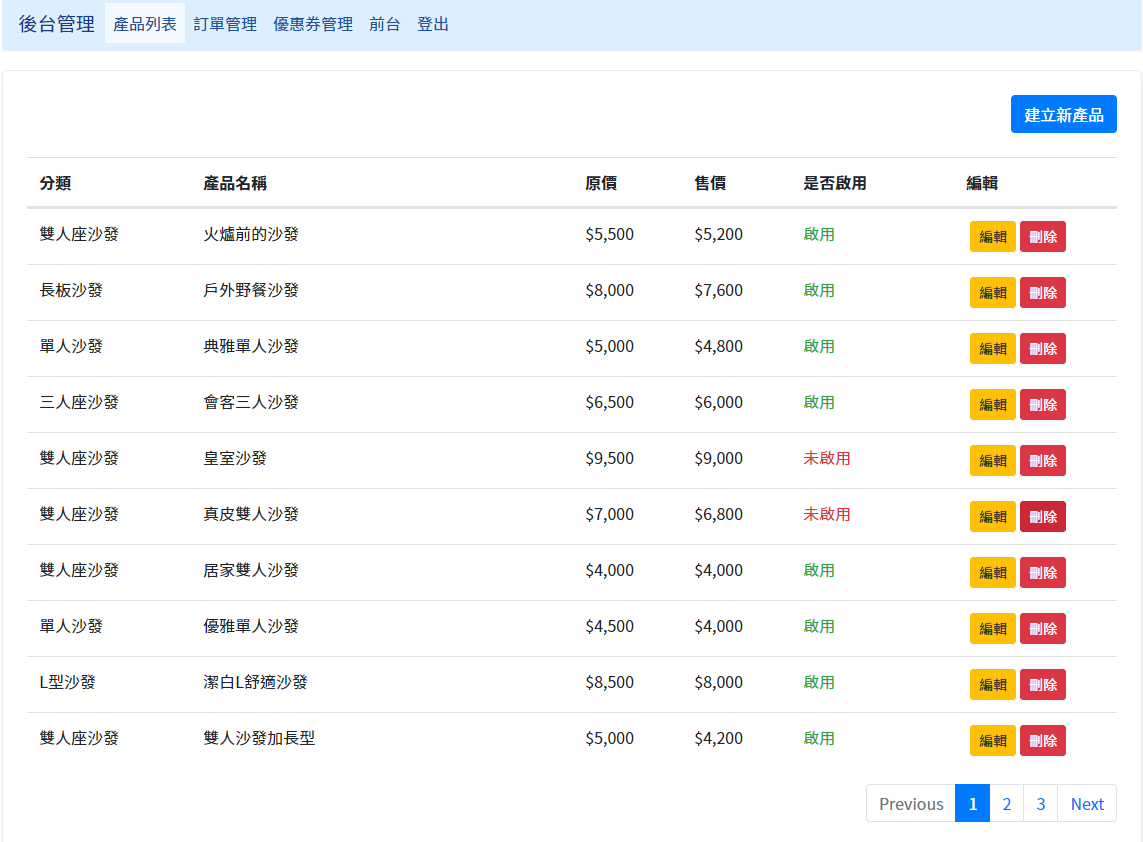This screenshot has width=1143, height=842.
Task: Click the 建立新產品 button
Action: click(x=1063, y=114)
